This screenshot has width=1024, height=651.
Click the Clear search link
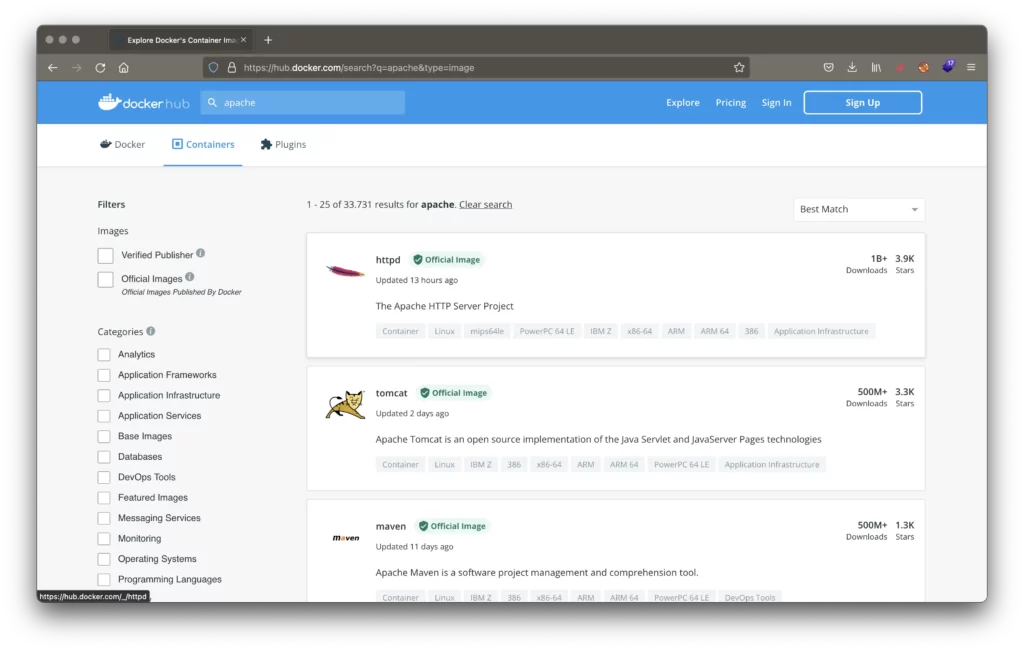[x=485, y=204]
